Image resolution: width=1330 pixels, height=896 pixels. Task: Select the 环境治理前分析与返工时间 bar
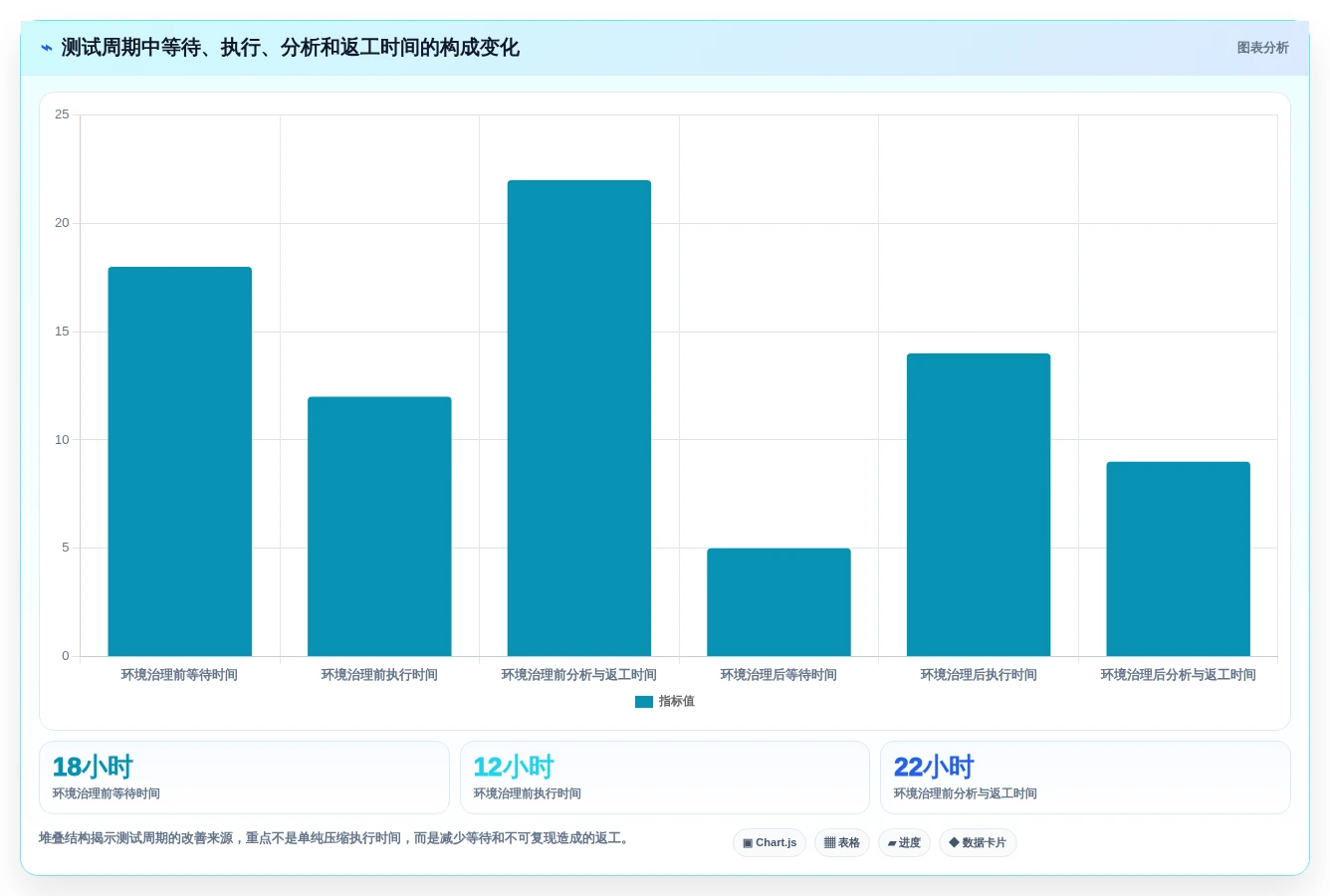point(579,418)
